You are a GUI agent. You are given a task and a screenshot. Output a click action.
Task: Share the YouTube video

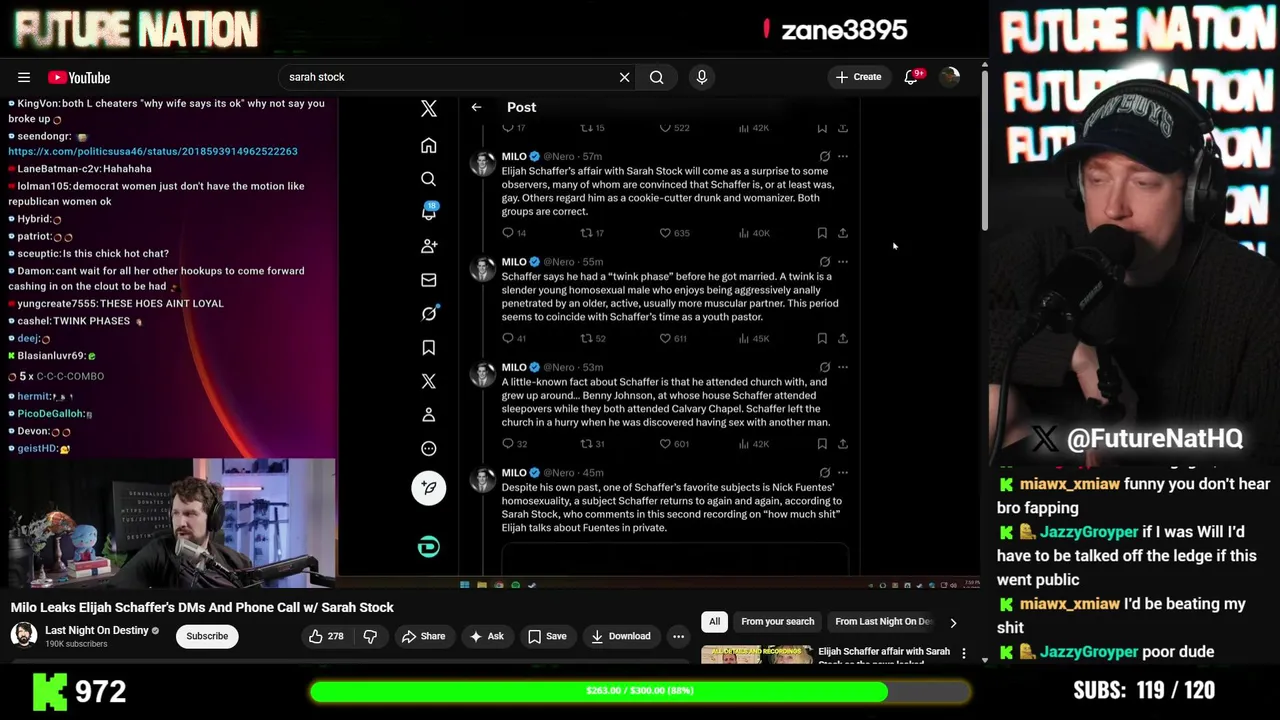[423, 636]
